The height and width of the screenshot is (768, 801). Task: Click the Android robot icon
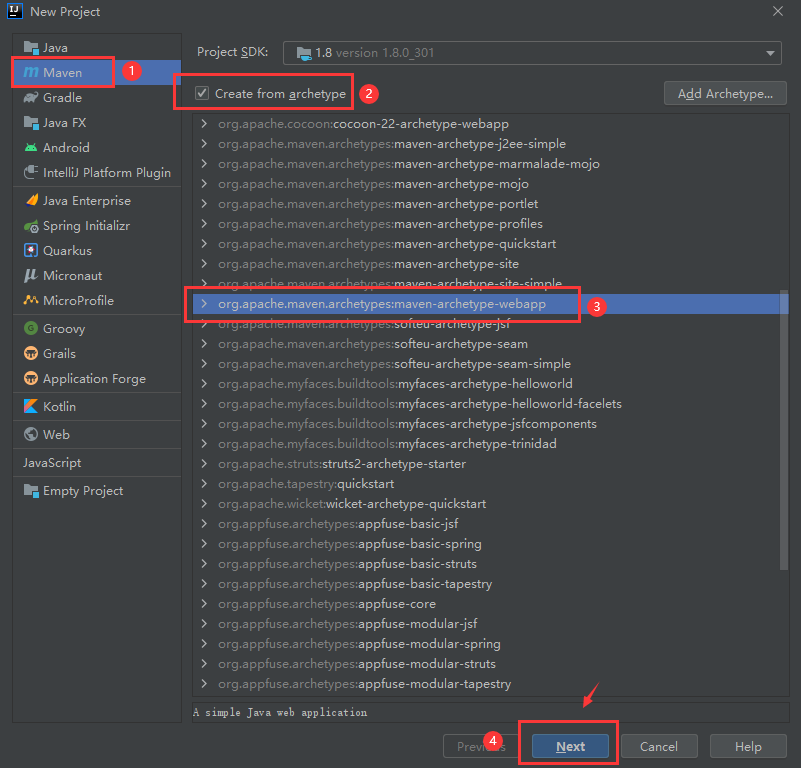point(31,148)
